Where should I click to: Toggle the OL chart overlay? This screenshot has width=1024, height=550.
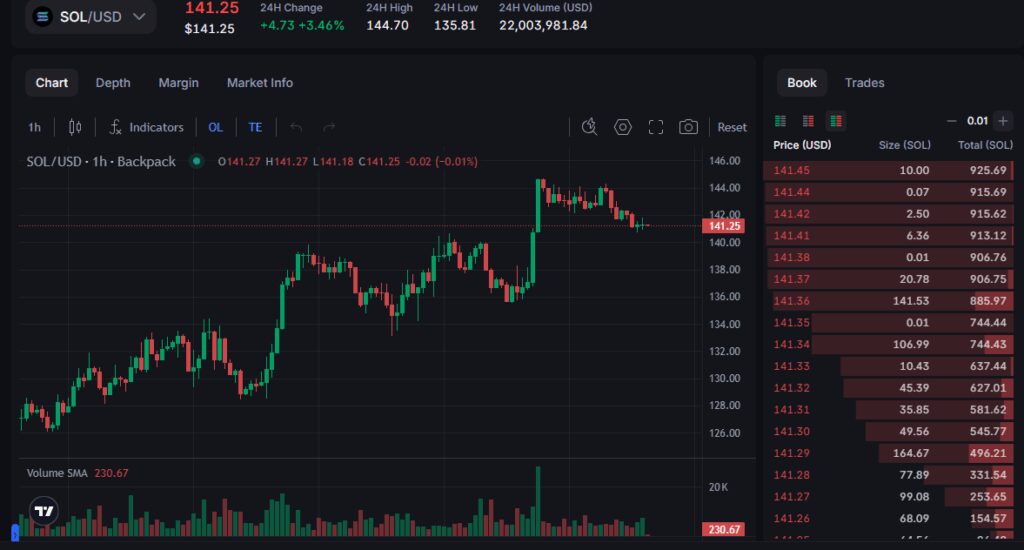216,127
